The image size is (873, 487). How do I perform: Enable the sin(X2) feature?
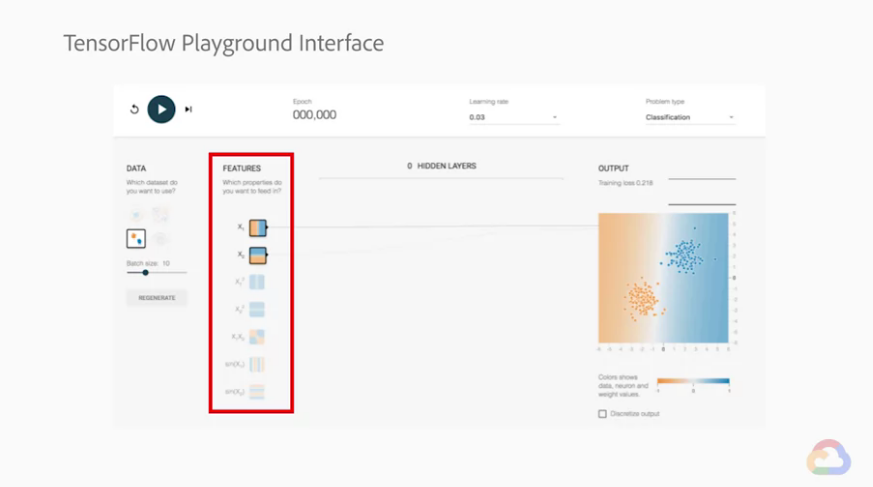click(257, 391)
